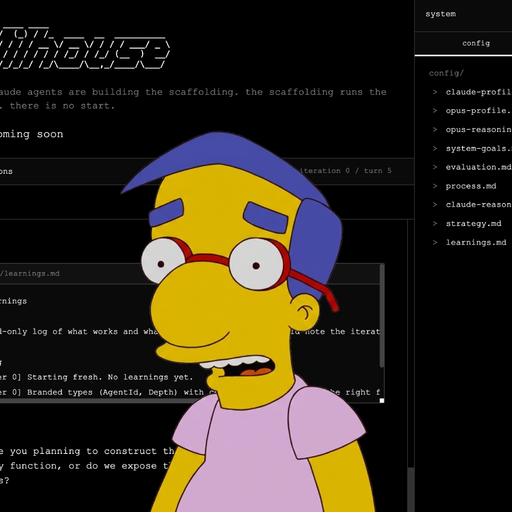Open evaluation.md in config list
512x512 pixels.
point(479,167)
